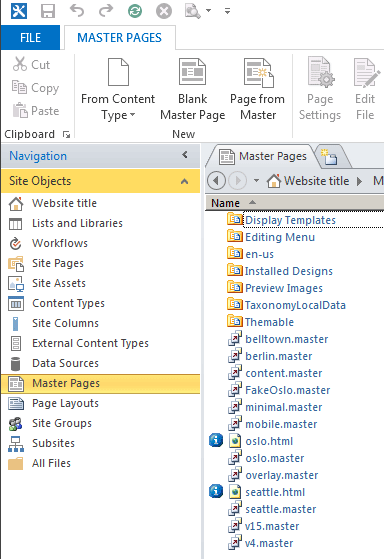Open Customize Quick Access Toolbar dropdown
The width and height of the screenshot is (384, 559).
pos(227,11)
